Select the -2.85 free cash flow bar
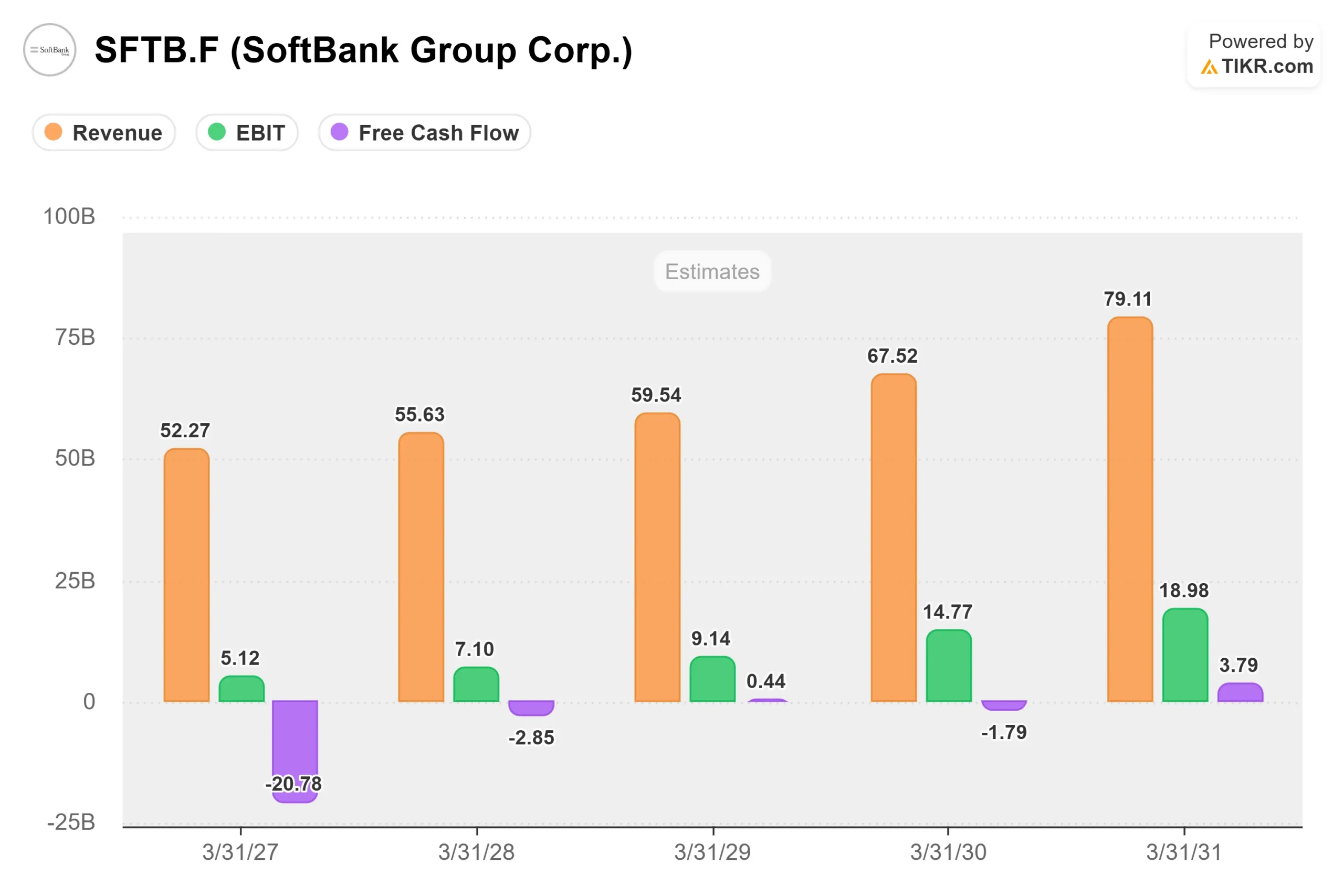Viewport: 1344px width, 896px height. (531, 708)
